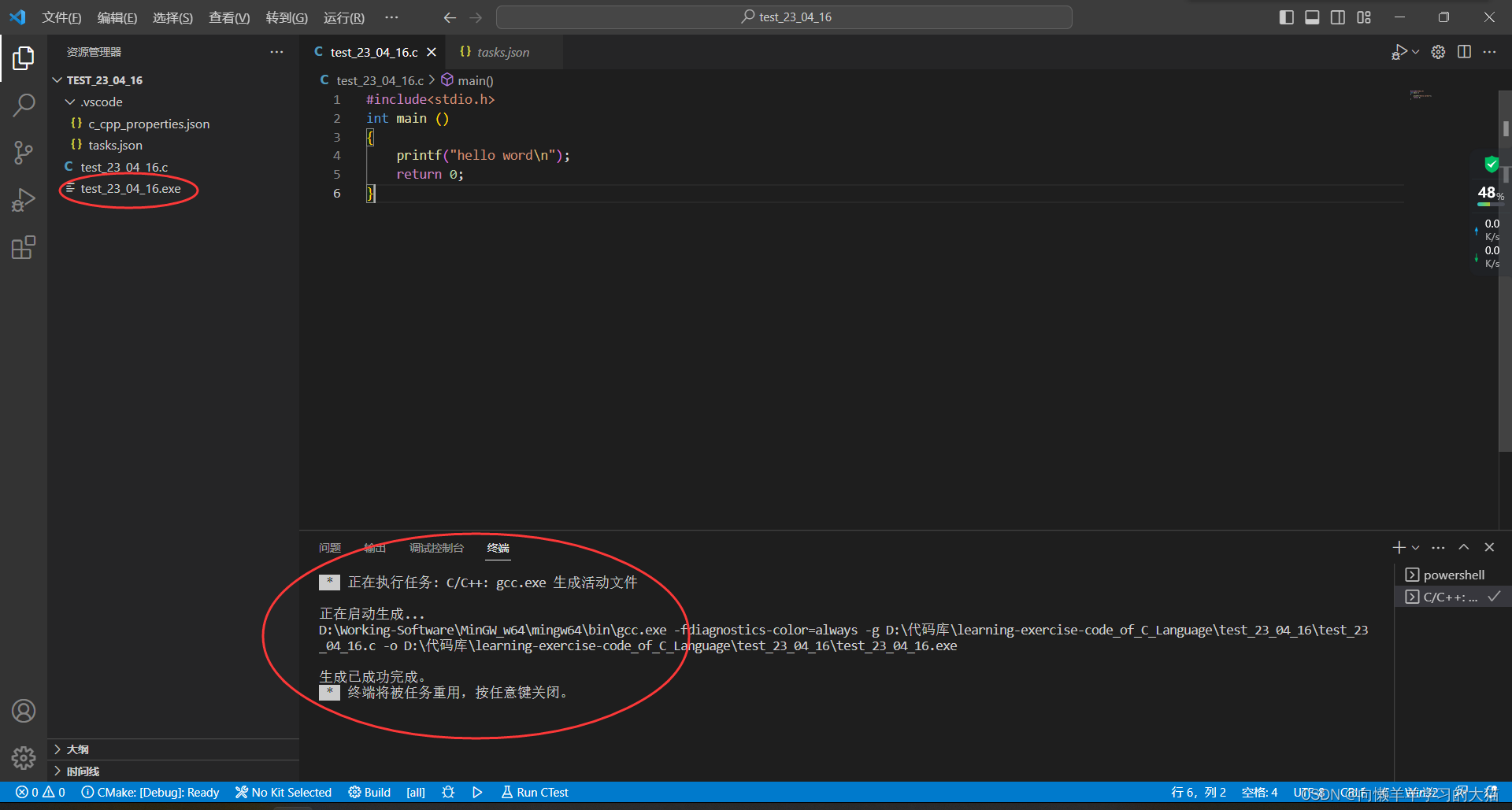Open the Accounts menu icon
The width and height of the screenshot is (1512, 810).
pos(24,711)
